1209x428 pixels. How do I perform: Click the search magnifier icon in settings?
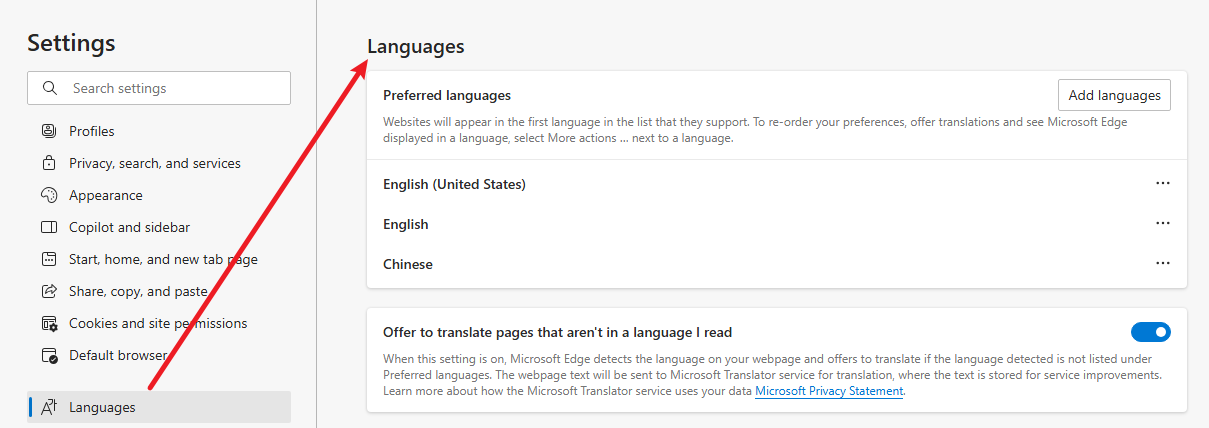pos(49,88)
